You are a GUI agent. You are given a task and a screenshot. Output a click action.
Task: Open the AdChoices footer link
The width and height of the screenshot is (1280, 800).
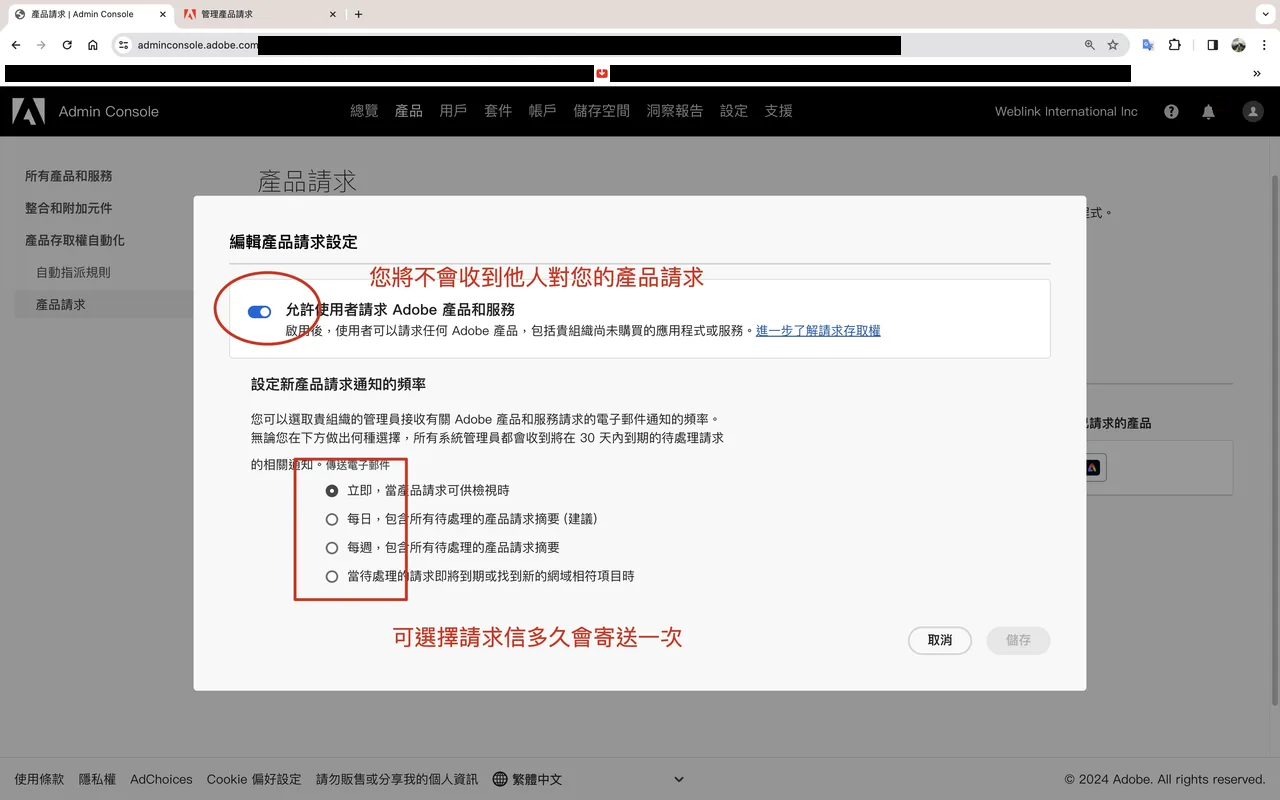coord(161,779)
